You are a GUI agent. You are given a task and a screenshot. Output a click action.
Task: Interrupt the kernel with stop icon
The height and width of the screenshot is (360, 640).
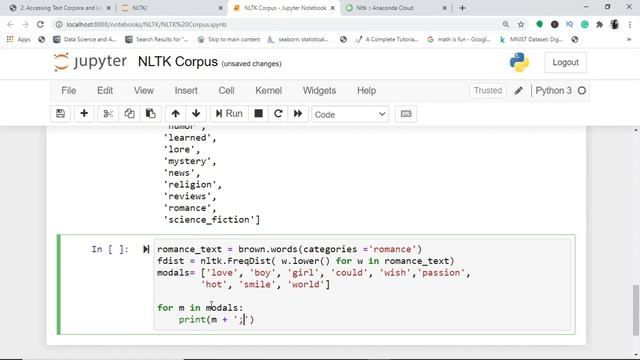(x=258, y=114)
